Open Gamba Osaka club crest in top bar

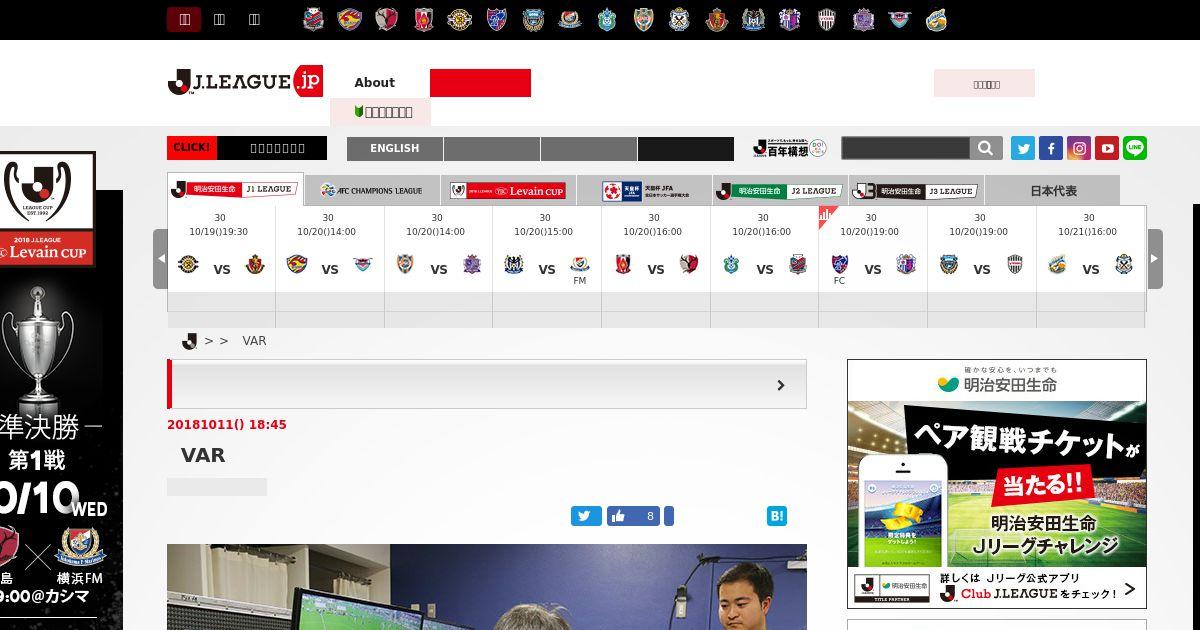tap(753, 19)
